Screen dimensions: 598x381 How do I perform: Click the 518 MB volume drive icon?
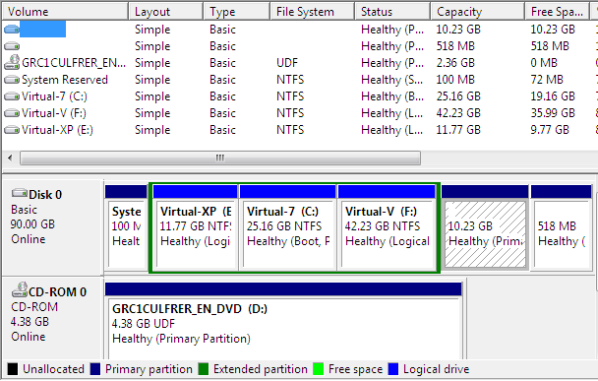tap(12, 46)
